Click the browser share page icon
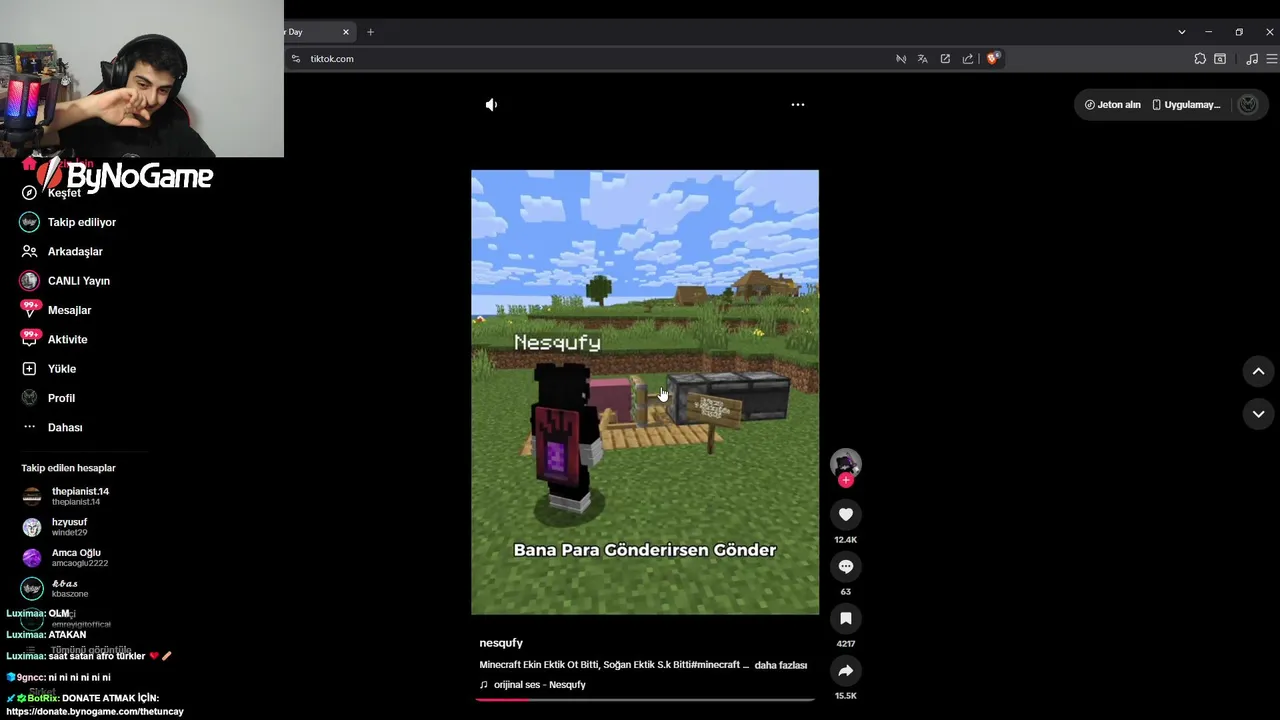The image size is (1280, 720). click(968, 59)
